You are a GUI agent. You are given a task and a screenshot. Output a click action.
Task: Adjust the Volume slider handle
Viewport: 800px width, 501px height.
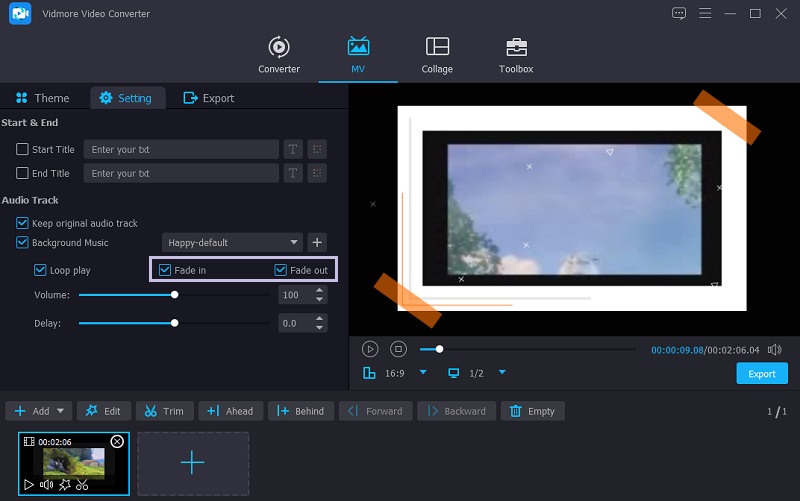175,295
